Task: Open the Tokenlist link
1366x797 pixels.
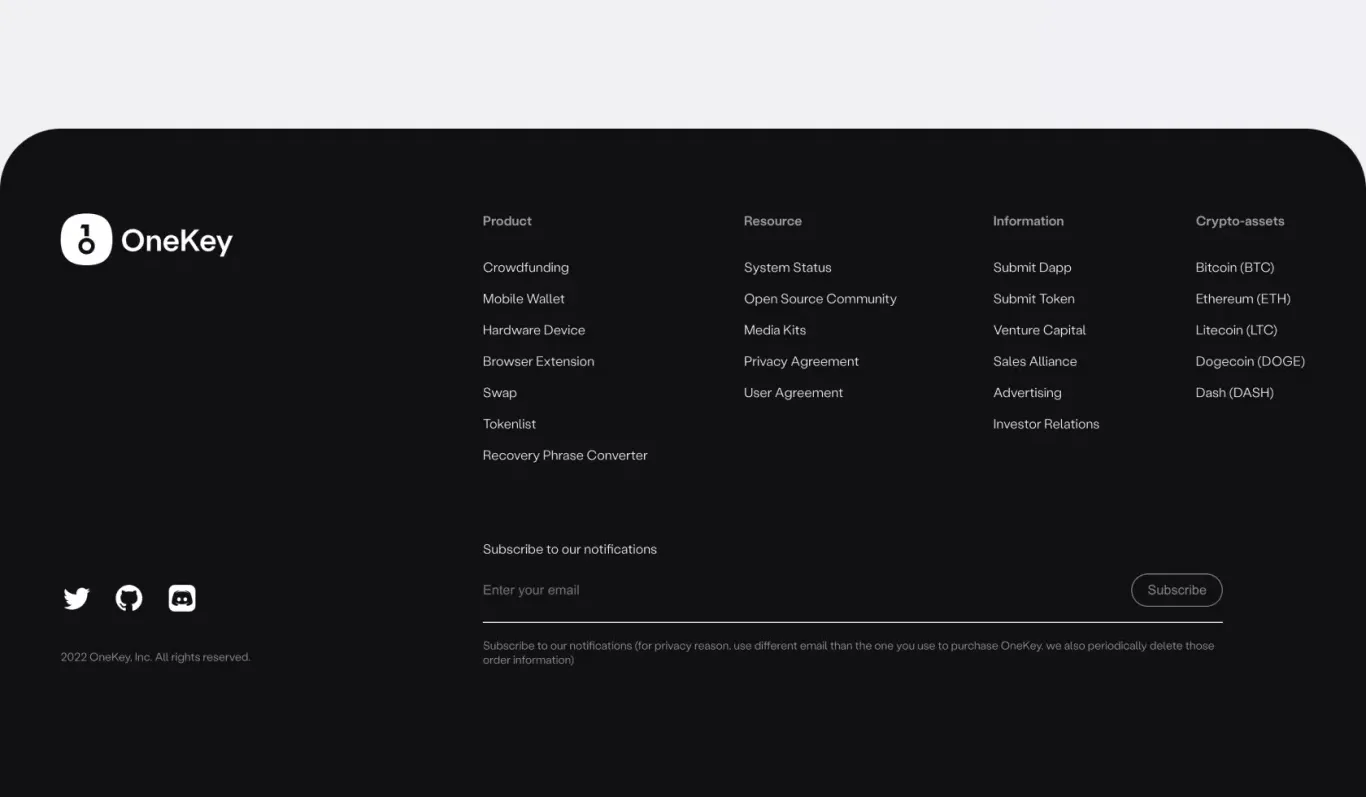Action: click(510, 424)
